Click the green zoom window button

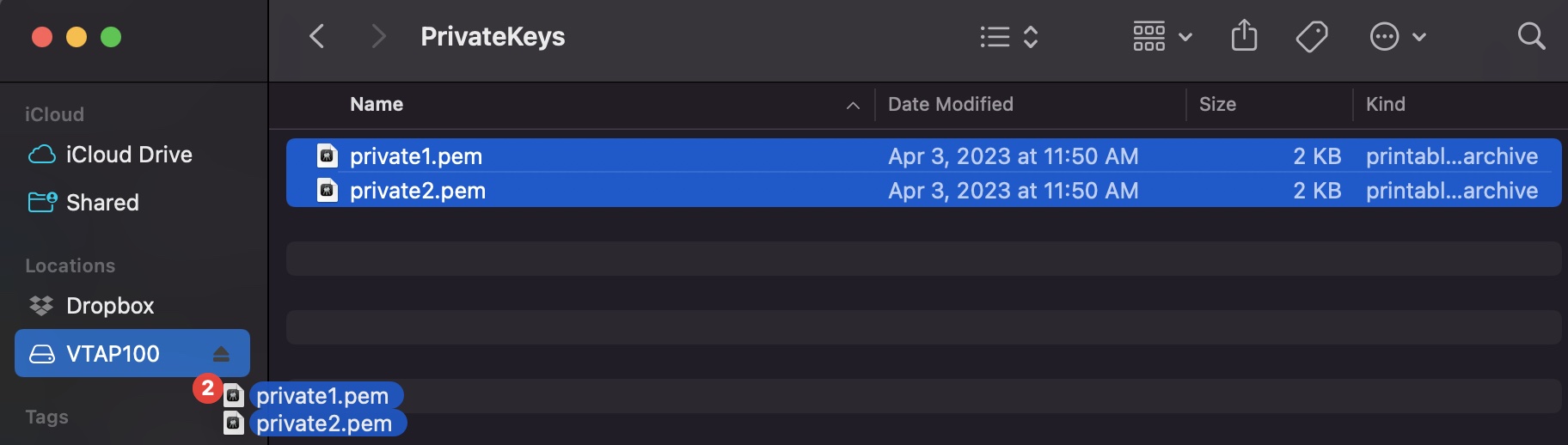pyautogui.click(x=111, y=37)
